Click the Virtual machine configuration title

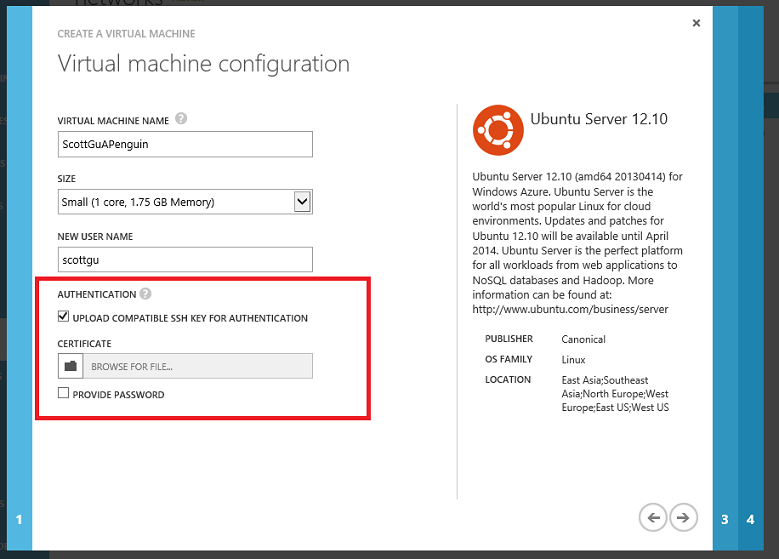204,64
